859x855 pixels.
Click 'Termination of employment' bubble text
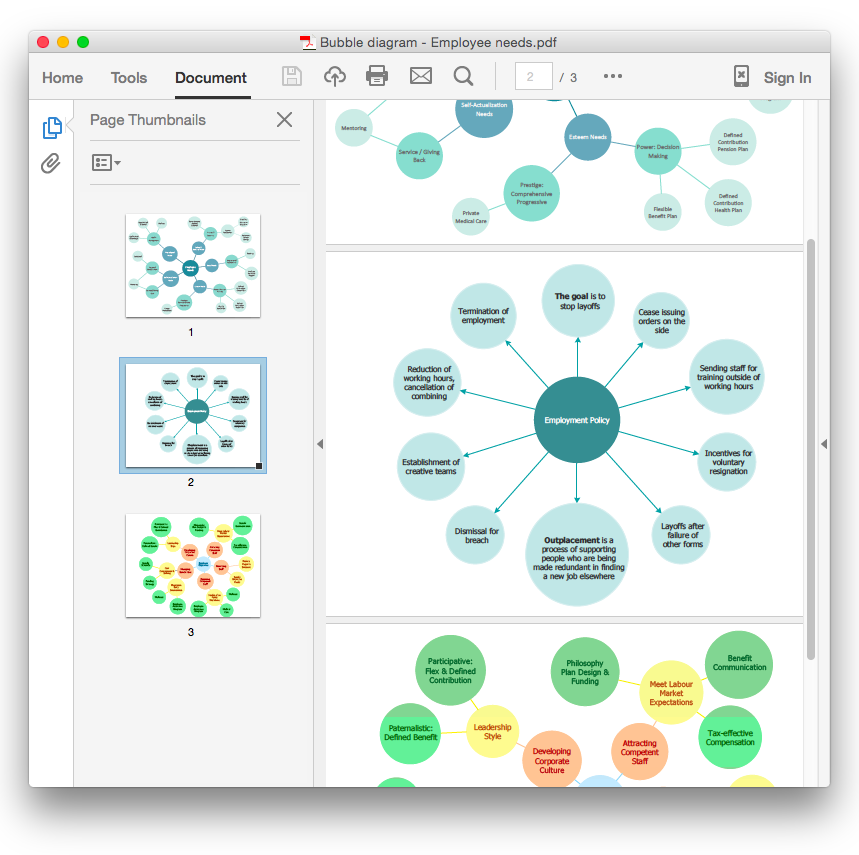pos(483,315)
